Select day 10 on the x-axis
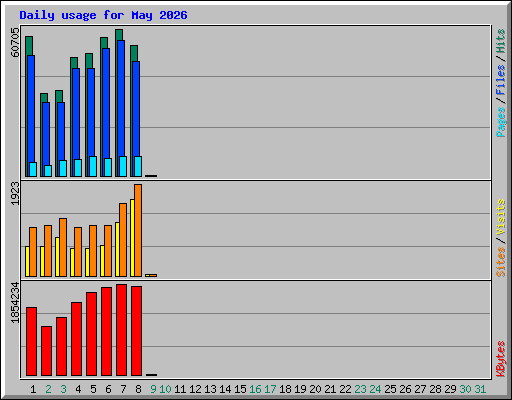Image resolution: width=512 pixels, height=400 pixels. coord(165,389)
